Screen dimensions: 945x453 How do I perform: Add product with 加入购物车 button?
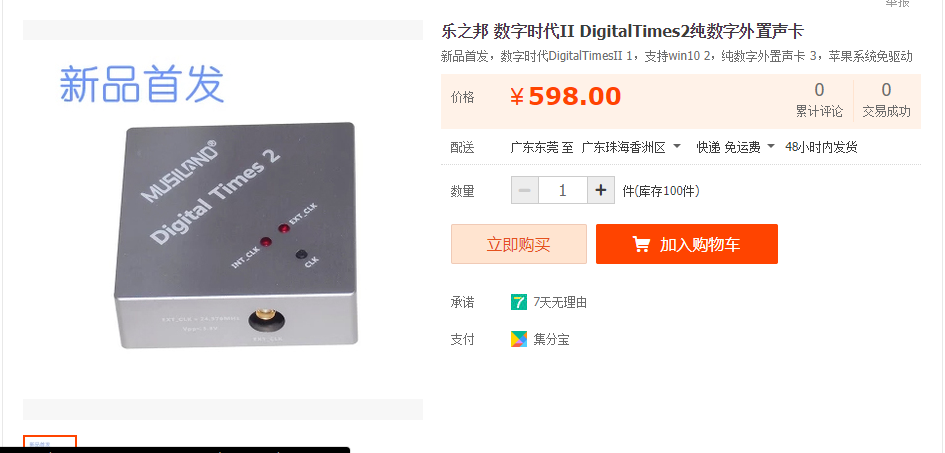(687, 244)
